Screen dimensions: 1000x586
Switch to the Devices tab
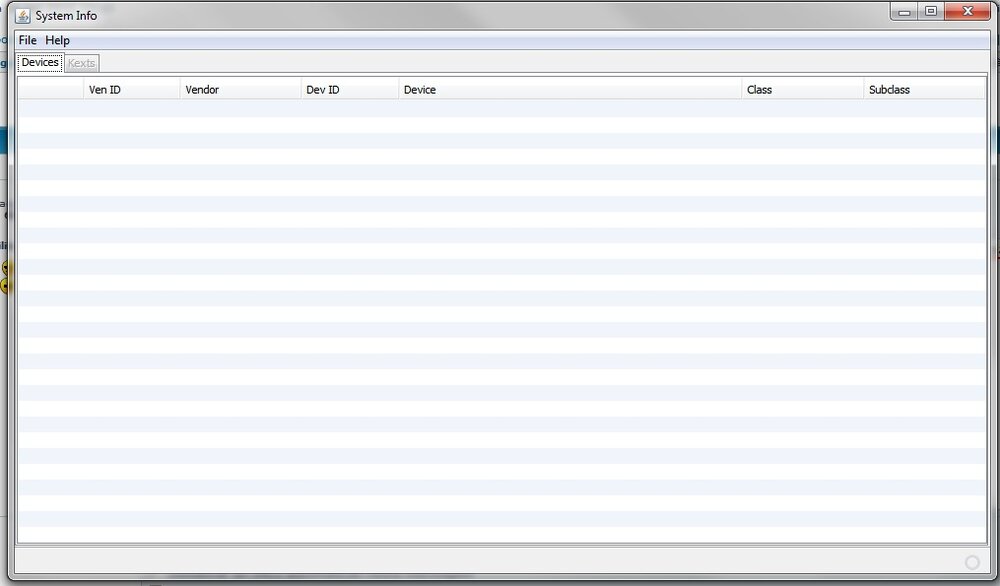click(40, 63)
